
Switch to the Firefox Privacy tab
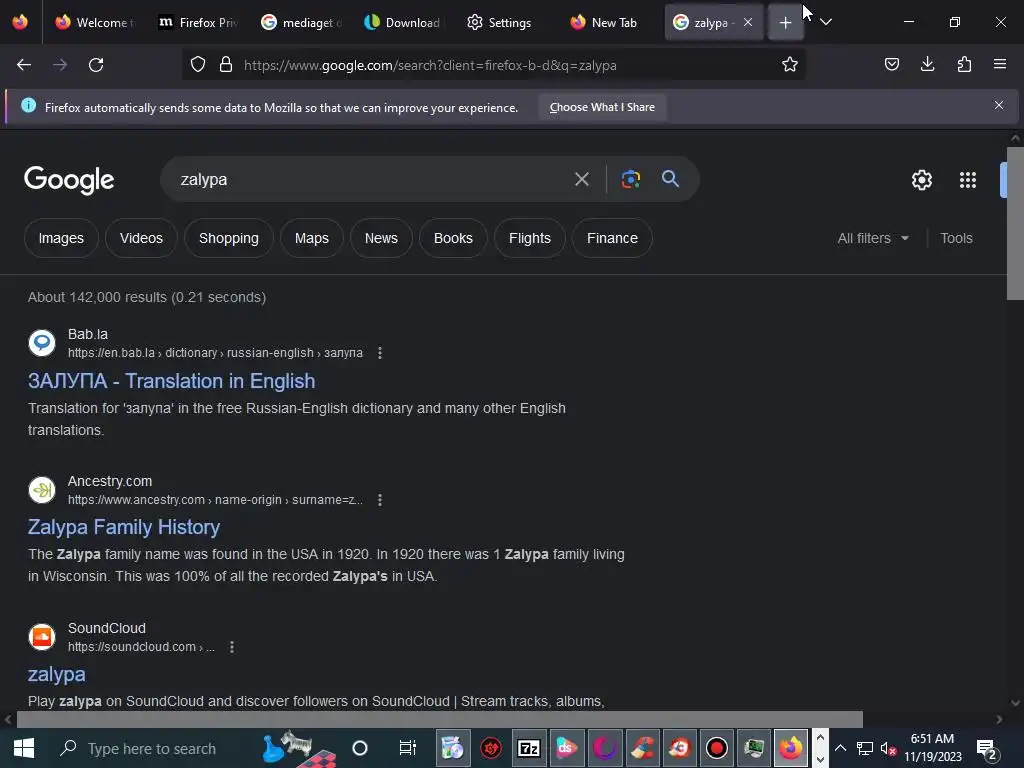tap(196, 22)
